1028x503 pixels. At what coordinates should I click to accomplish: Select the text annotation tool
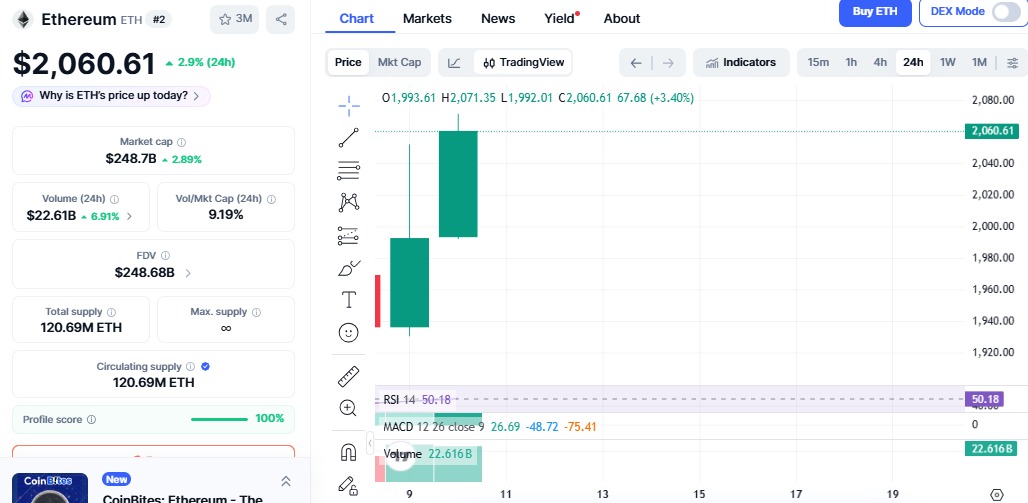point(349,300)
